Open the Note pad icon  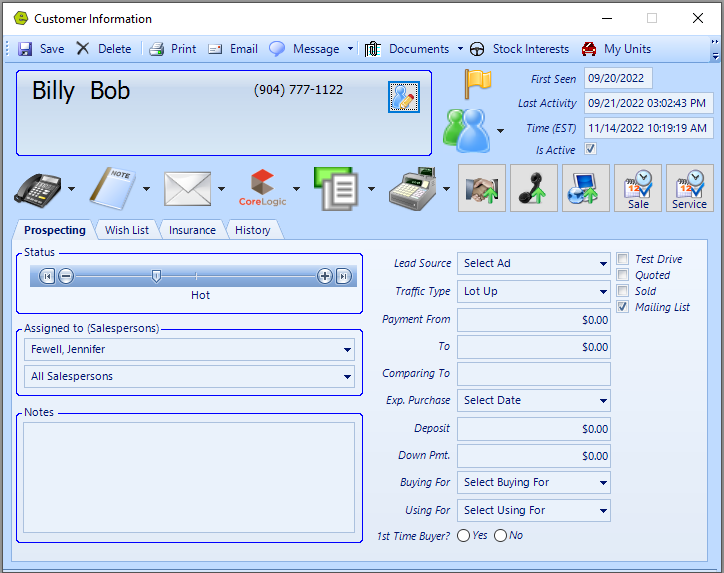(x=112, y=188)
